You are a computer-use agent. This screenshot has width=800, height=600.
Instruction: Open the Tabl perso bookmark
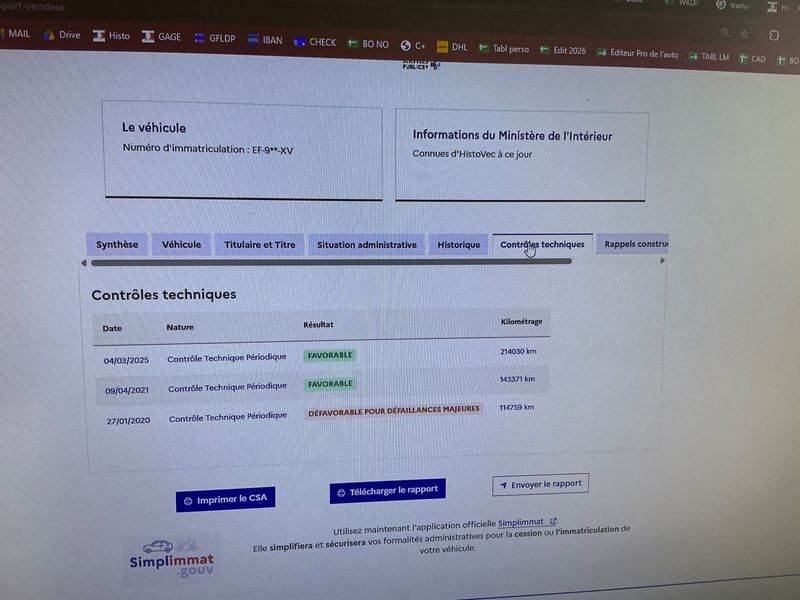tap(504, 48)
